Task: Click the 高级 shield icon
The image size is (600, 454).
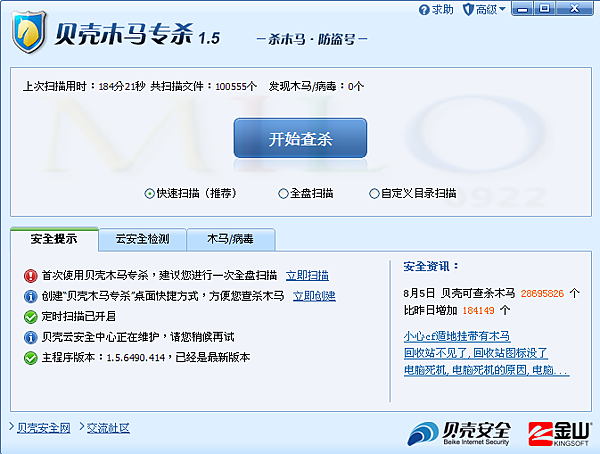Action: [x=468, y=10]
